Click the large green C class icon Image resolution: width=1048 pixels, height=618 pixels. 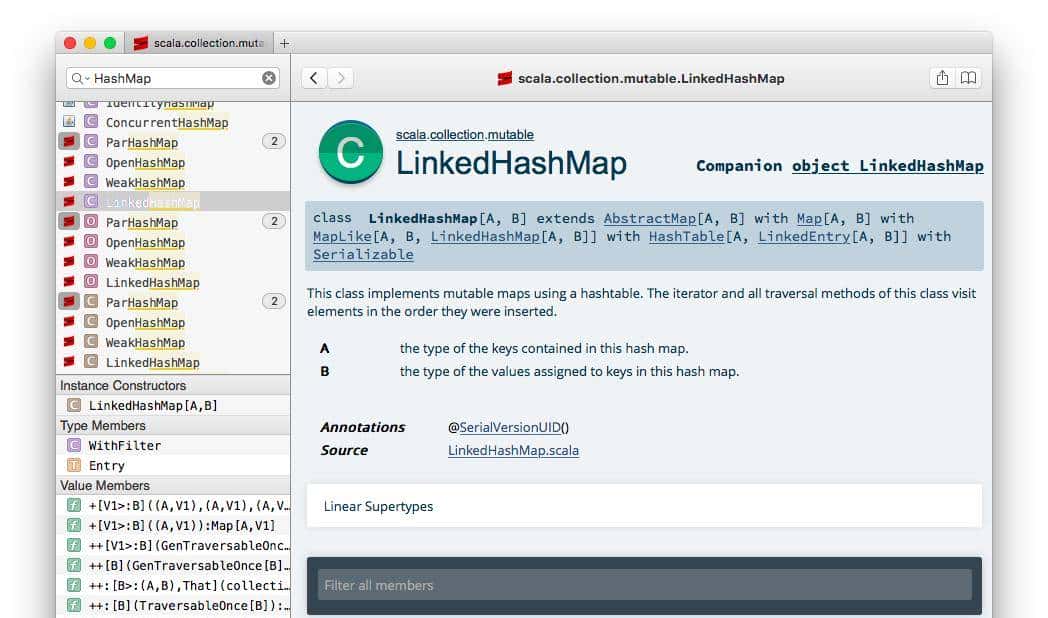(351, 152)
